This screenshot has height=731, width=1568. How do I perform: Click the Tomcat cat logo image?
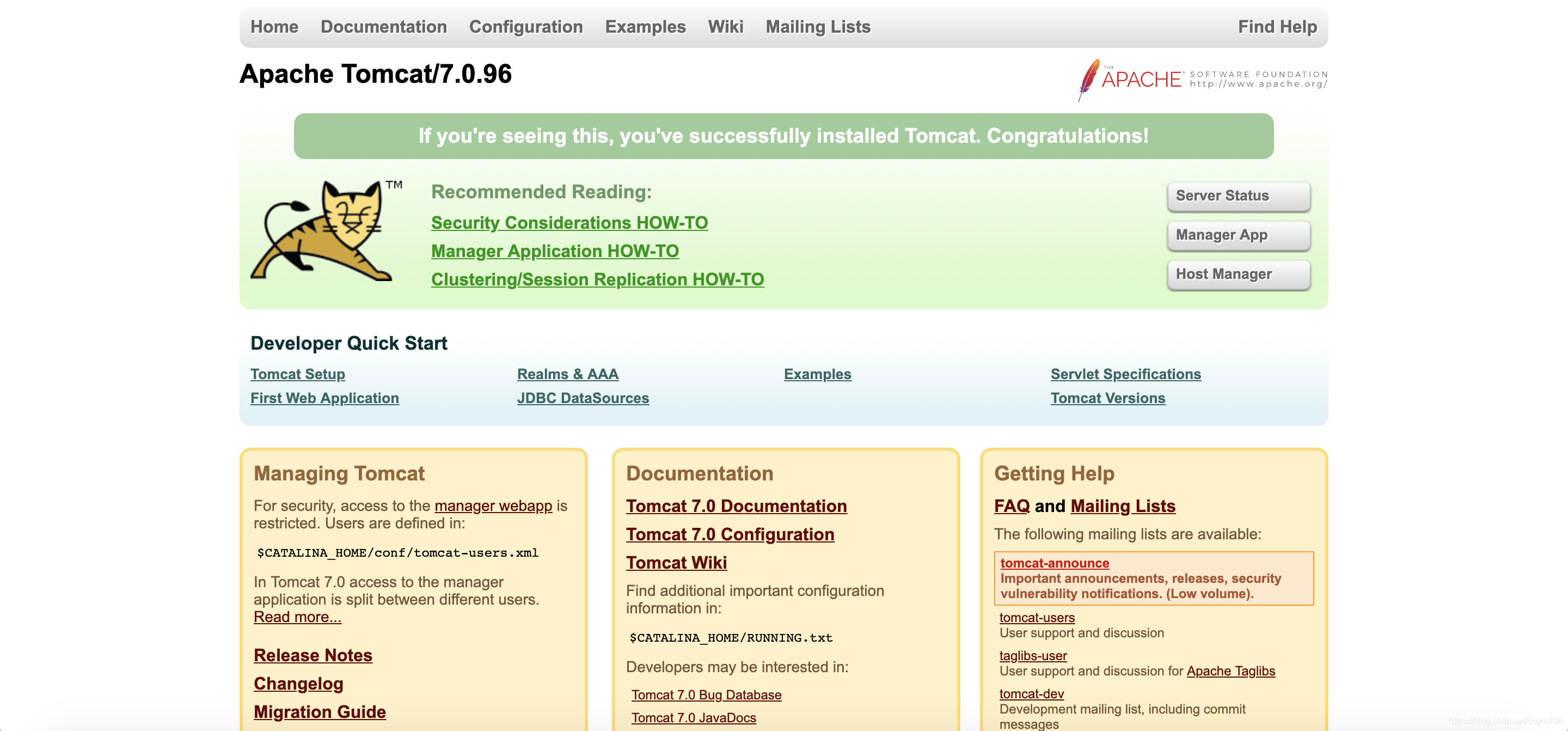[327, 231]
